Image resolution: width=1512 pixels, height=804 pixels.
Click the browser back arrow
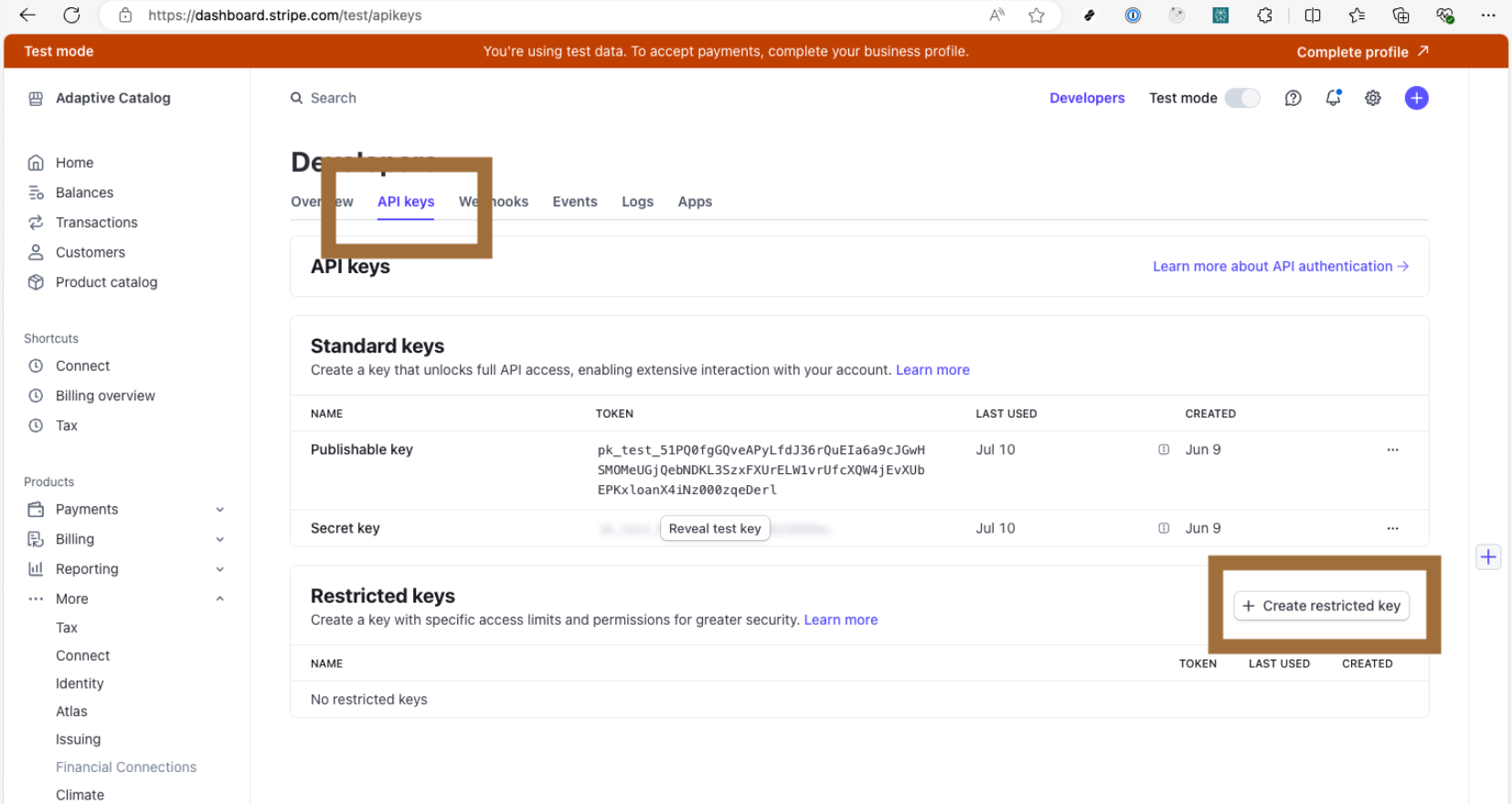27,15
